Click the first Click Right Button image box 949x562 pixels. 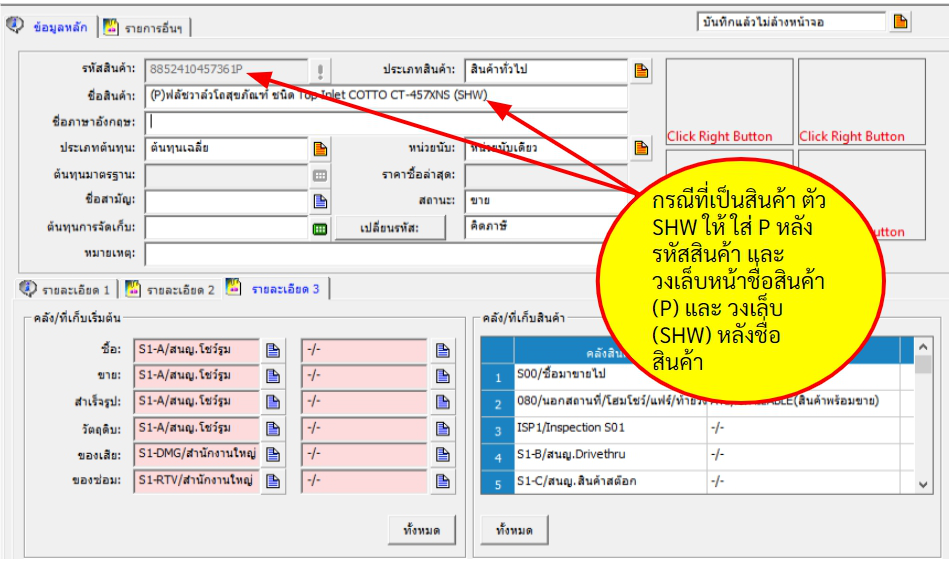tap(729, 102)
